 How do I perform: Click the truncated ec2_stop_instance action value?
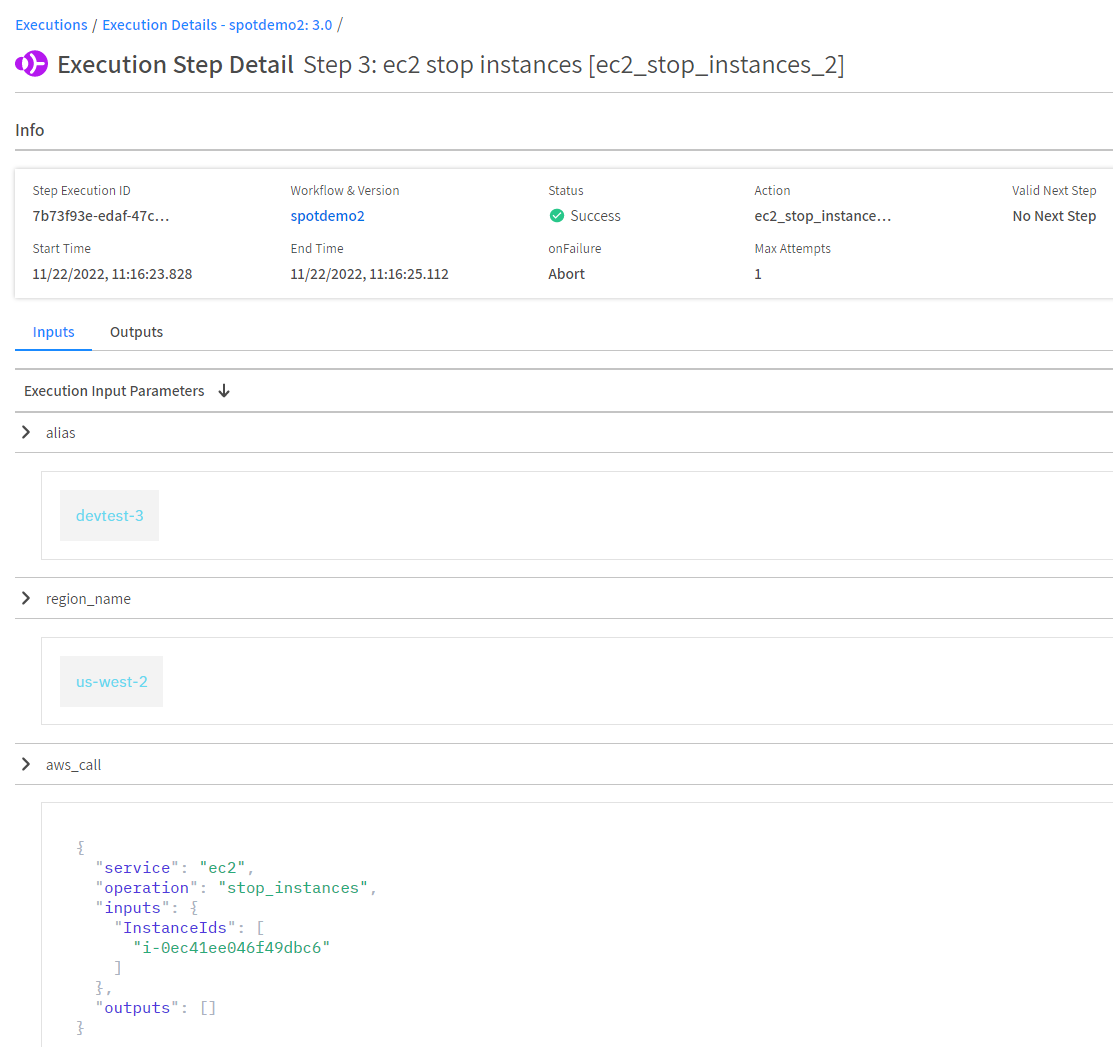(822, 216)
